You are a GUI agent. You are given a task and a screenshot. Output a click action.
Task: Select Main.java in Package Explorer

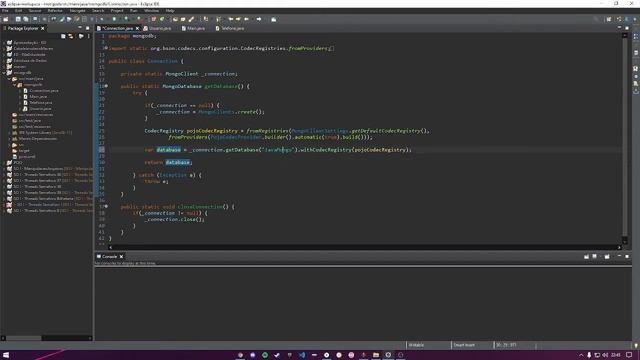coord(38,97)
